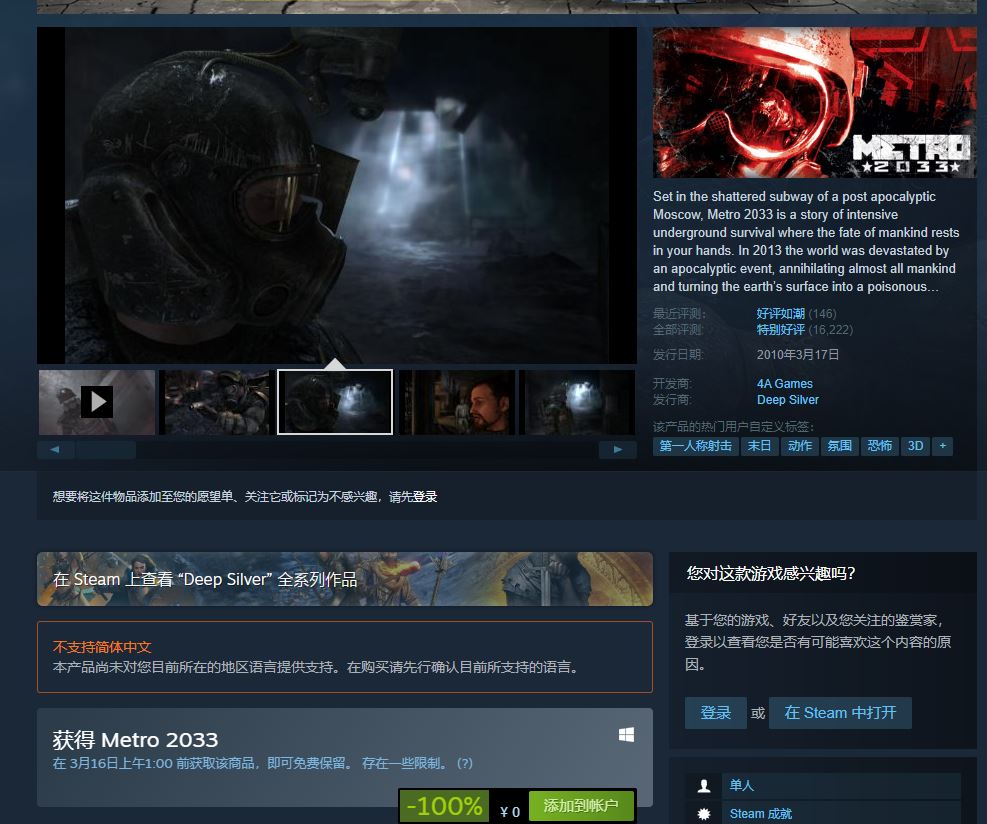Click the 添加到帐户 green button
Screen dimensions: 987x824
pos(580,806)
